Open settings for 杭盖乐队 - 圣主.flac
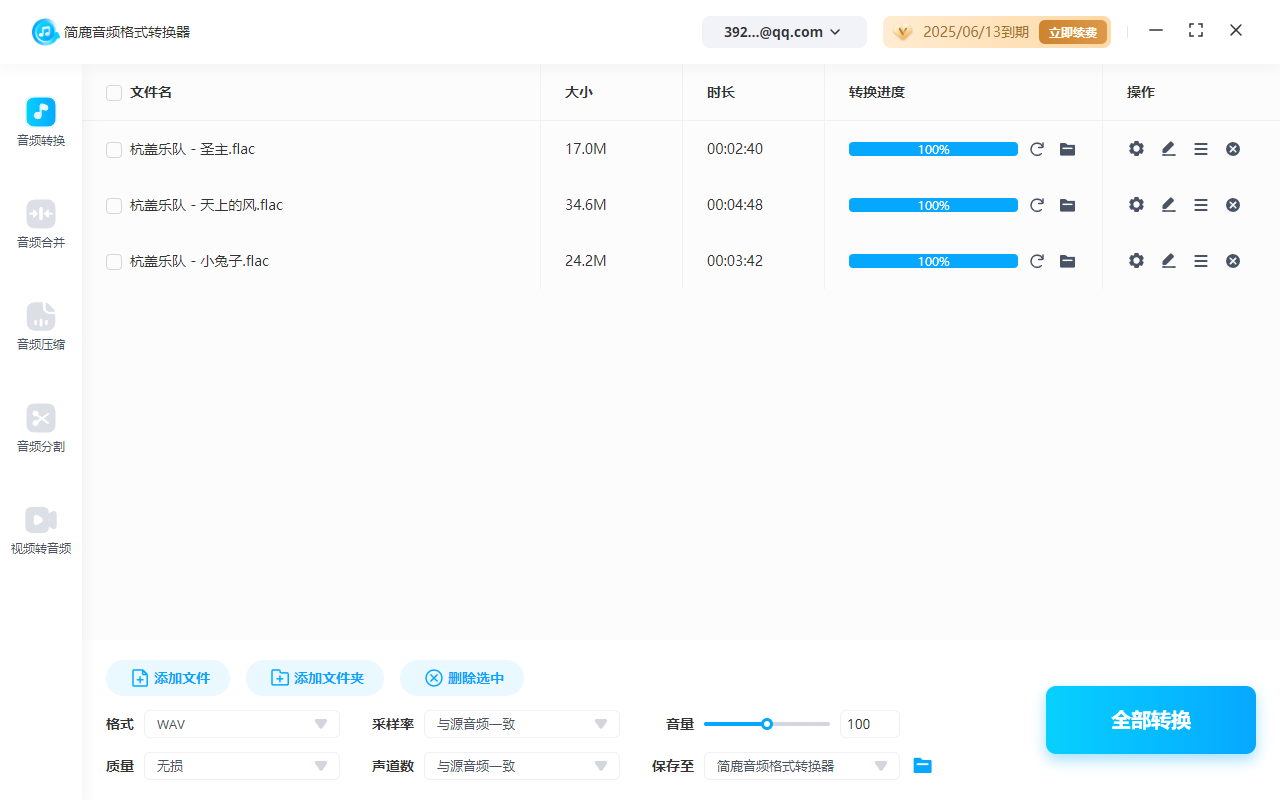This screenshot has height=800, width=1280. 1136,148
